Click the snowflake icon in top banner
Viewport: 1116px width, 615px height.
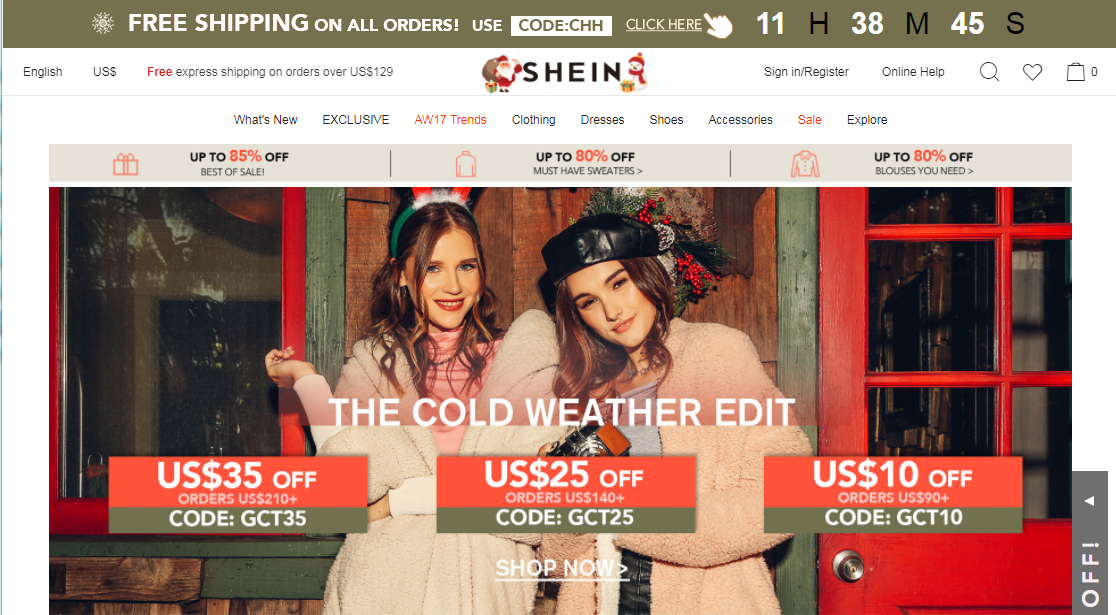point(103,23)
